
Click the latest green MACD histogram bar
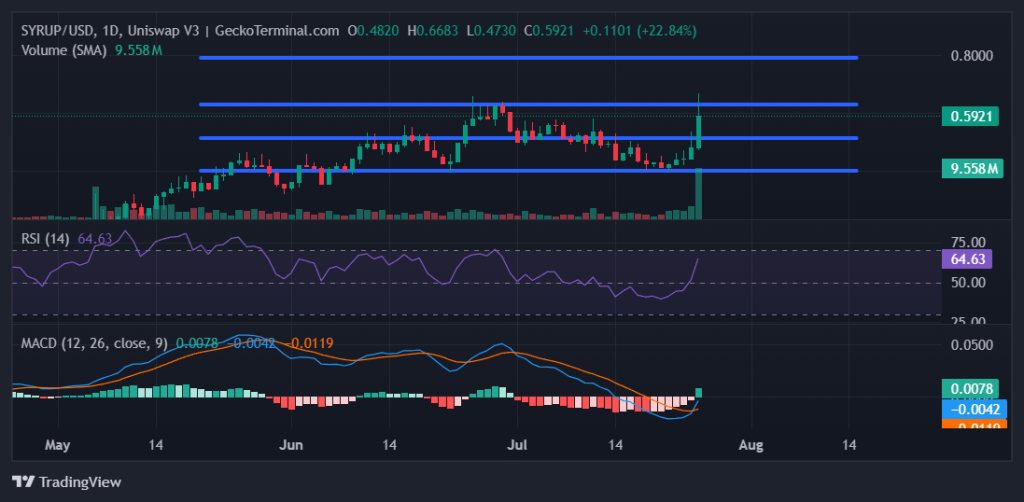[x=699, y=392]
